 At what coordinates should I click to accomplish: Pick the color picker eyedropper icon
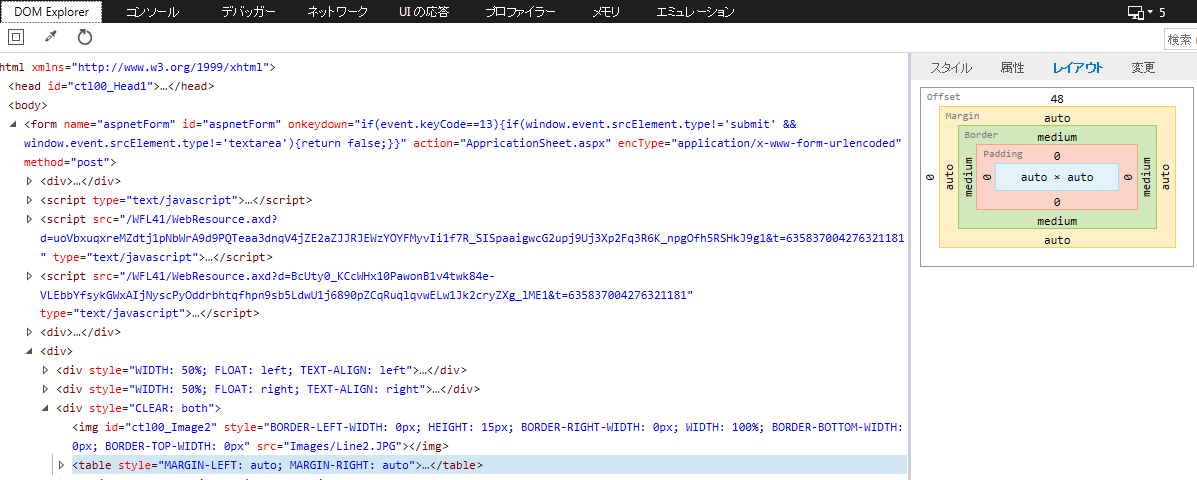point(51,37)
